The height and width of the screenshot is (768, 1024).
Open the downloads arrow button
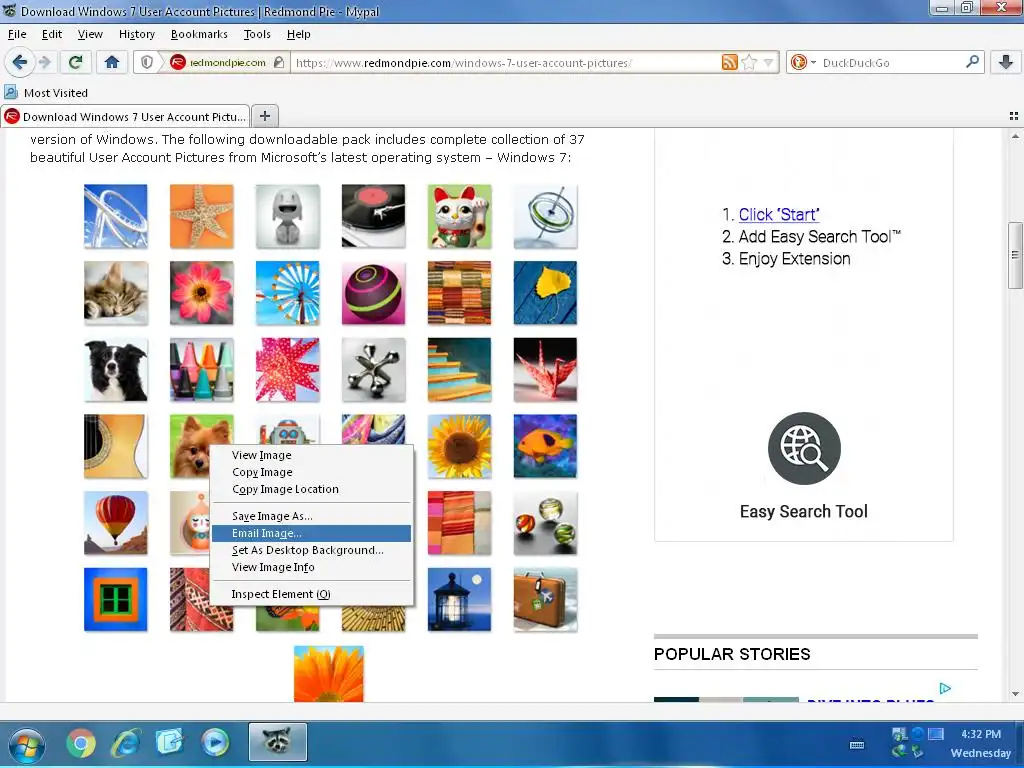click(1006, 62)
